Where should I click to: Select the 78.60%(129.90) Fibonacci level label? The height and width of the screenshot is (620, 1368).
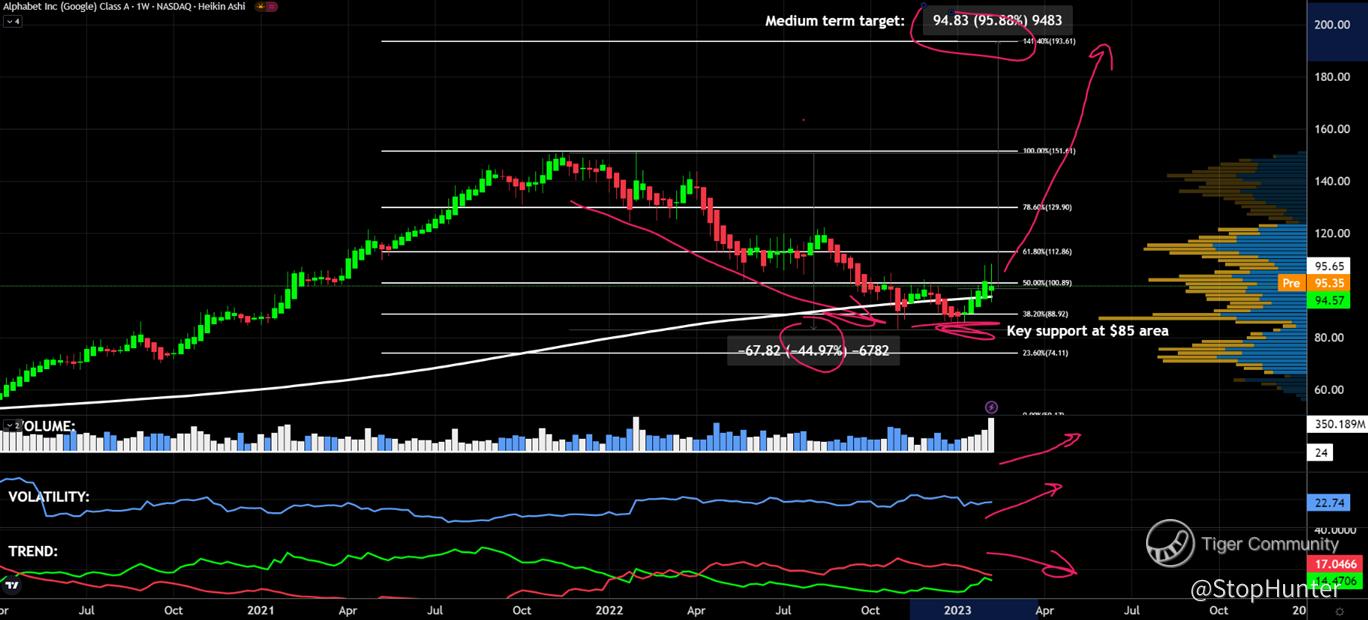point(1045,207)
